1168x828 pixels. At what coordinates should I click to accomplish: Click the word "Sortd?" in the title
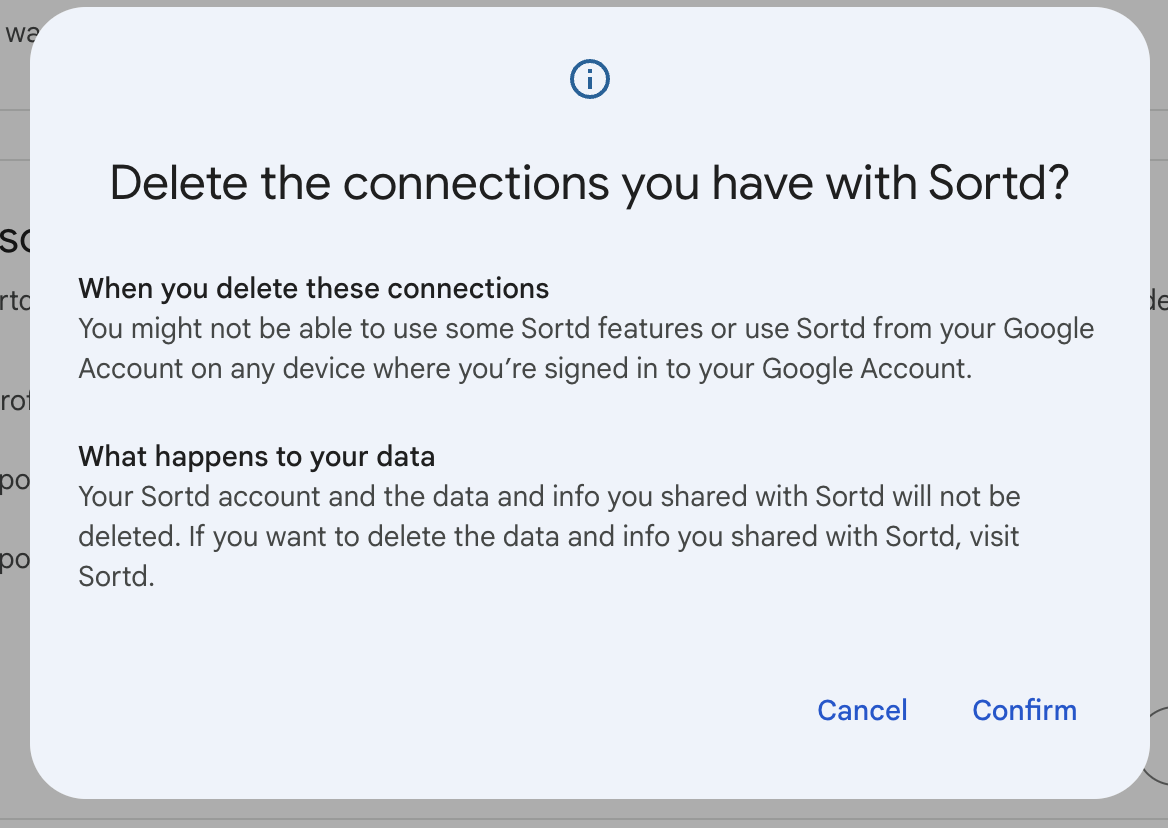[x=999, y=184]
